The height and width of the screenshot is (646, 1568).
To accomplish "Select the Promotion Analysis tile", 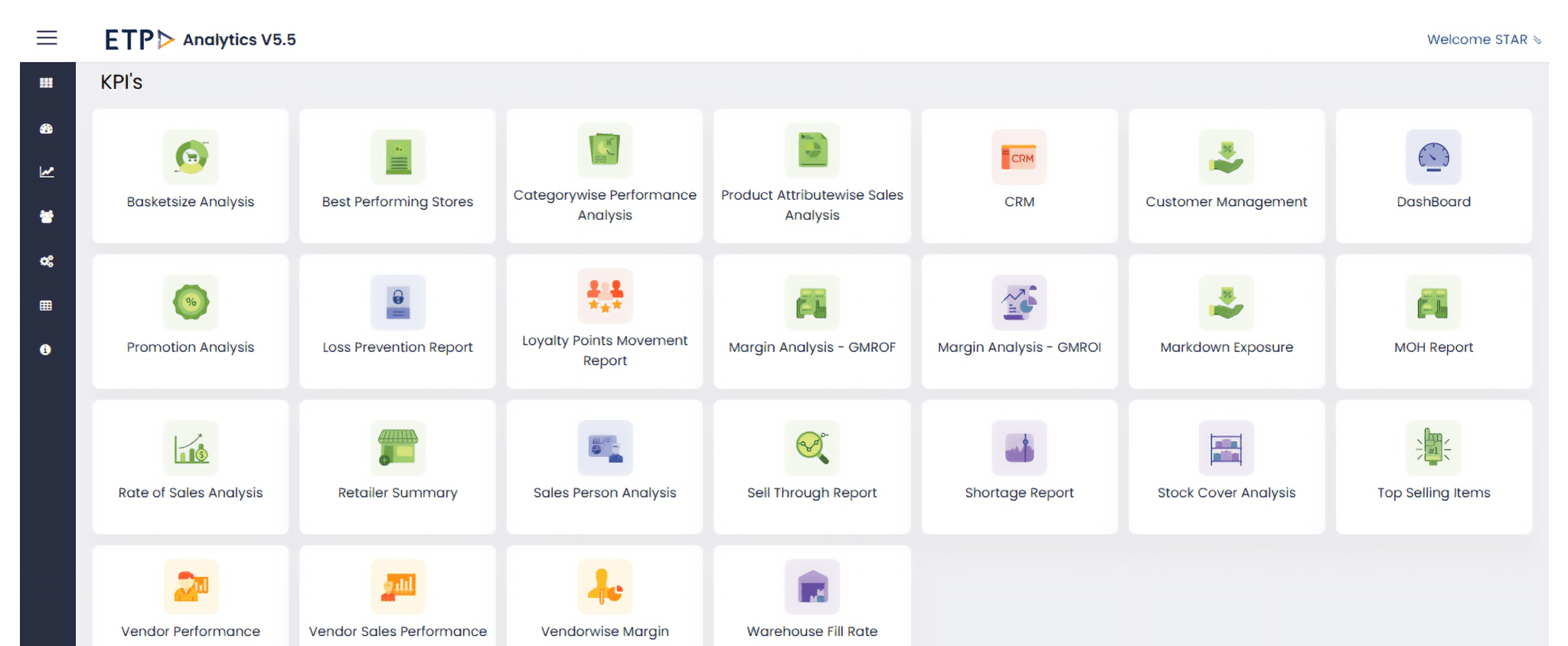I will pos(191,321).
